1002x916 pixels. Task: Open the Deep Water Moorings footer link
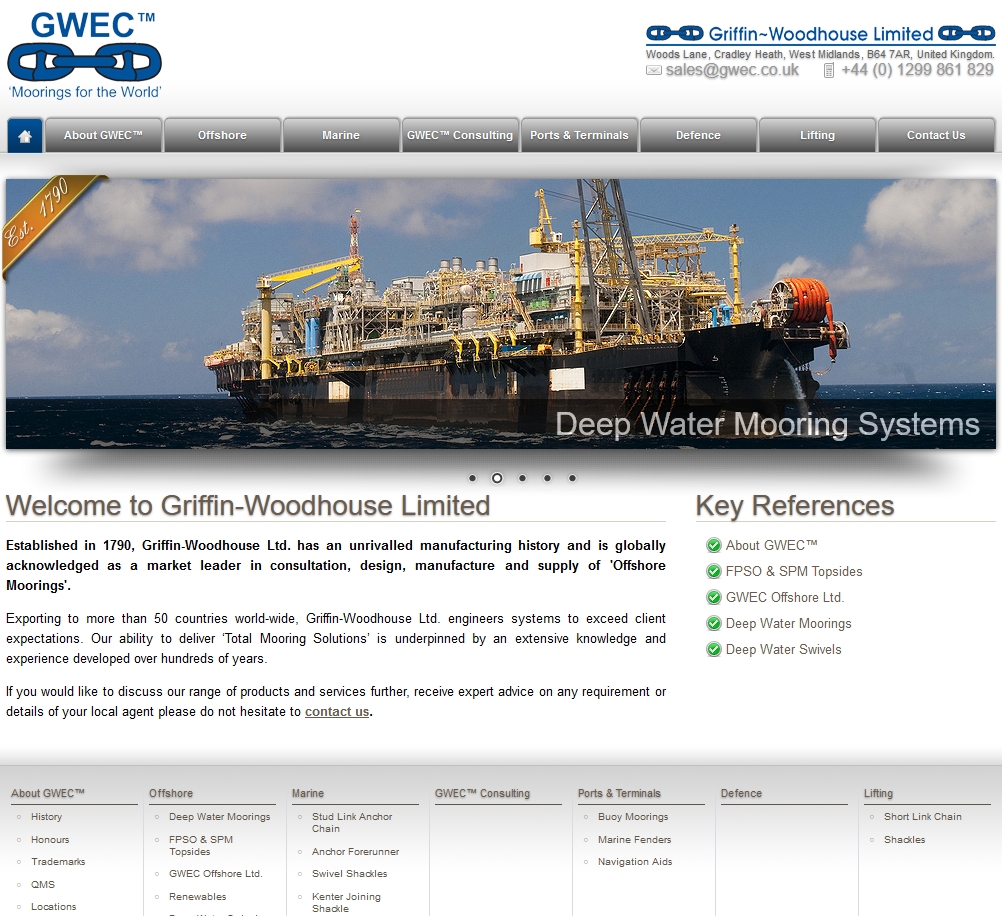tap(220, 817)
